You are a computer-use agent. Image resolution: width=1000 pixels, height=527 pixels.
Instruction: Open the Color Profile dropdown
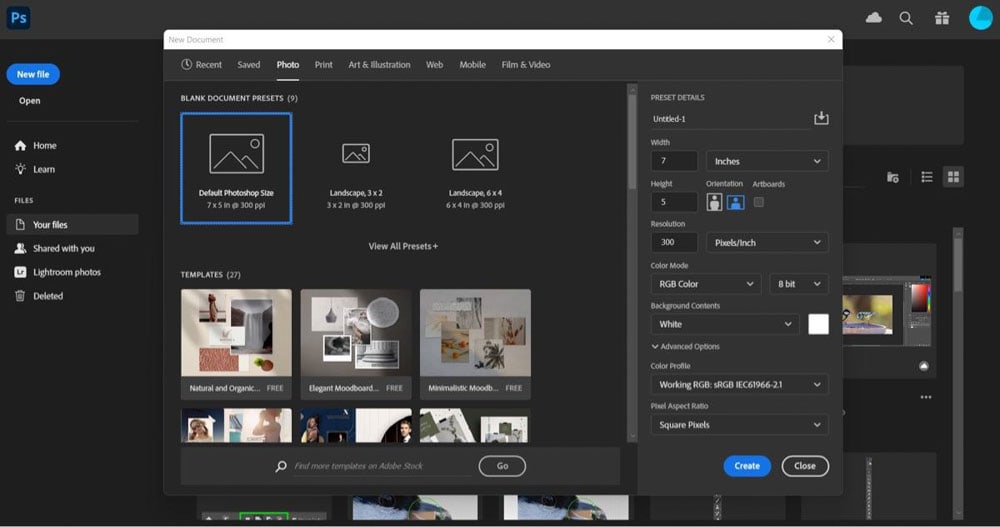pos(739,385)
